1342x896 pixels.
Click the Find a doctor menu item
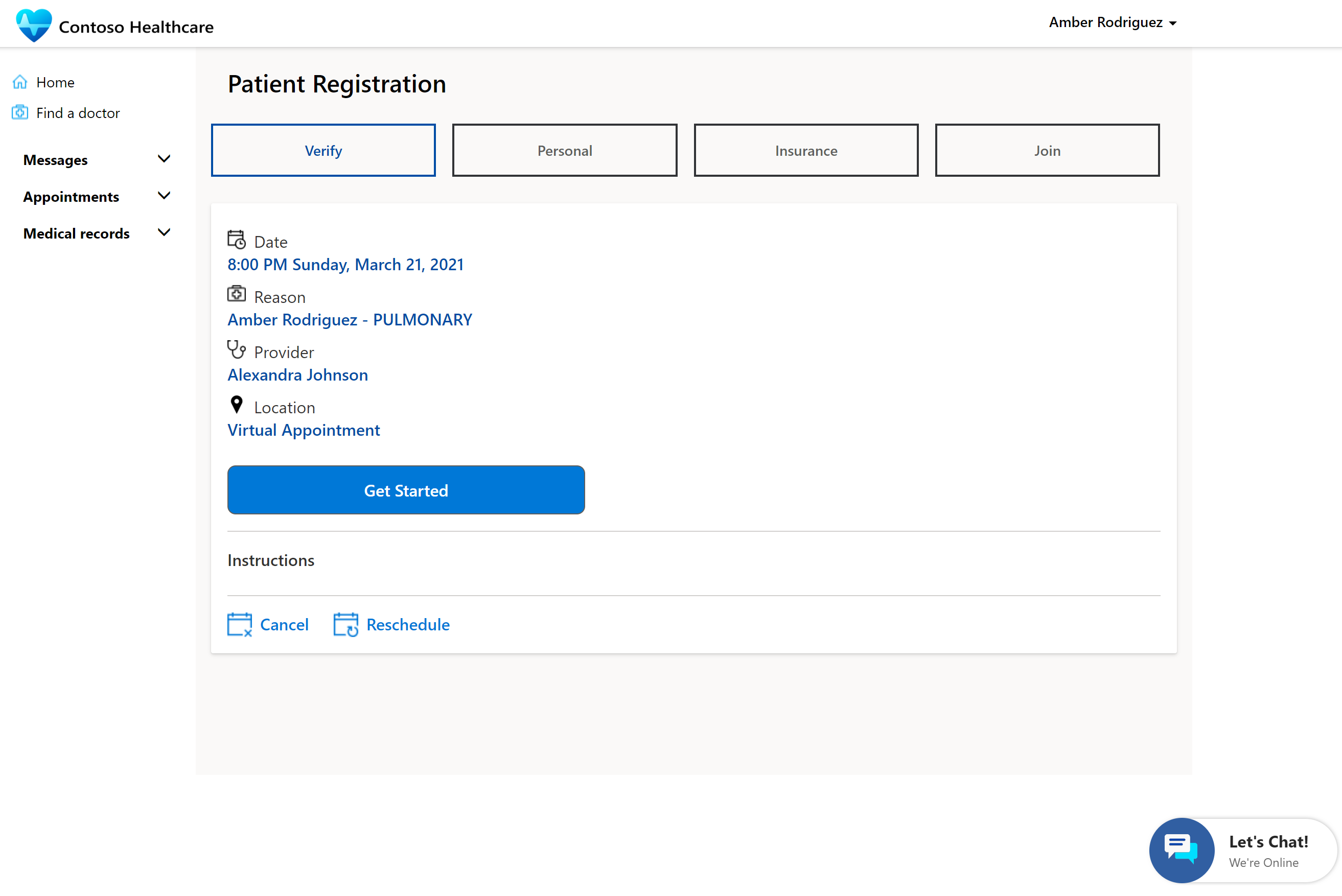click(77, 112)
